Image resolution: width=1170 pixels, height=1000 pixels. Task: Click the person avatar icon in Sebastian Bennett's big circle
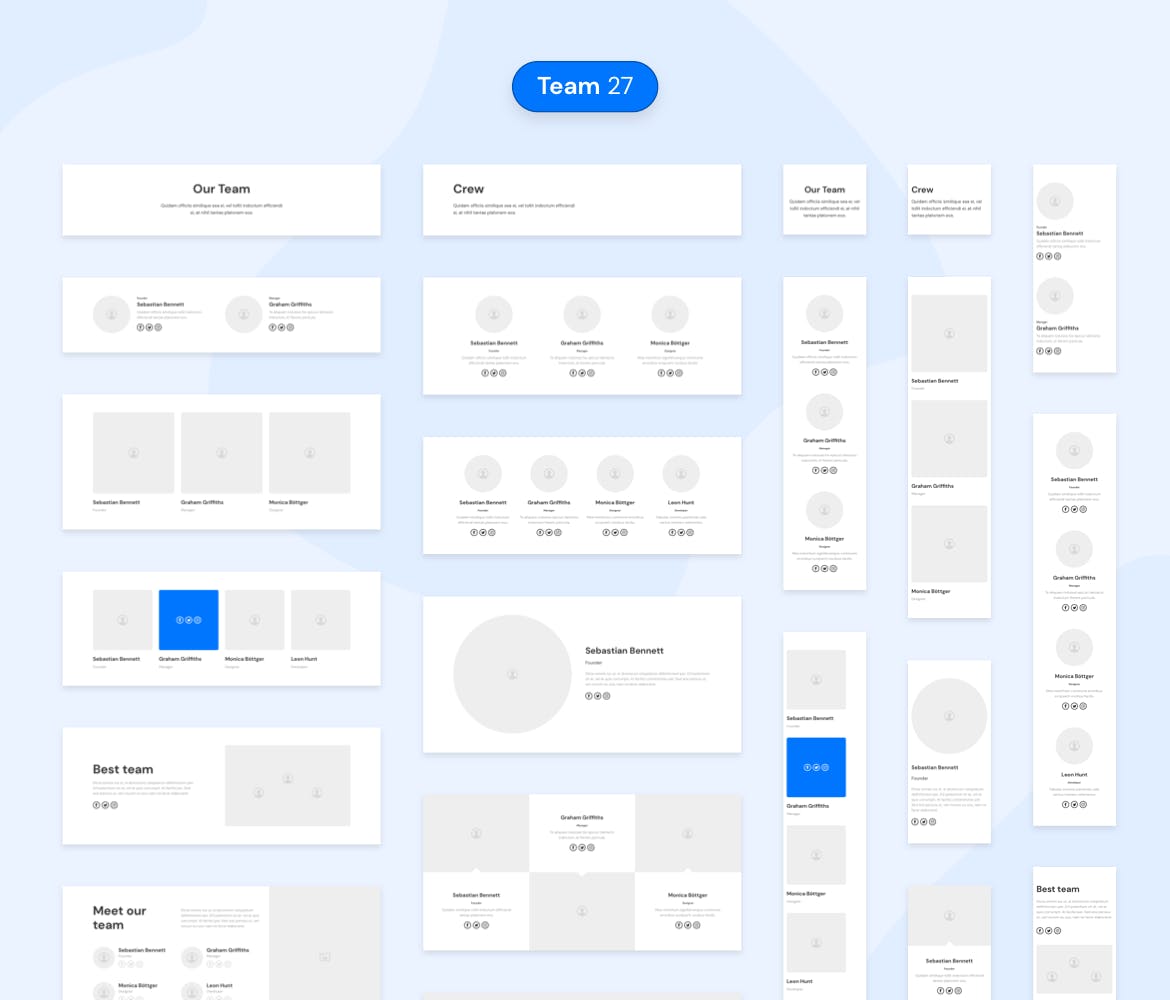(x=513, y=676)
